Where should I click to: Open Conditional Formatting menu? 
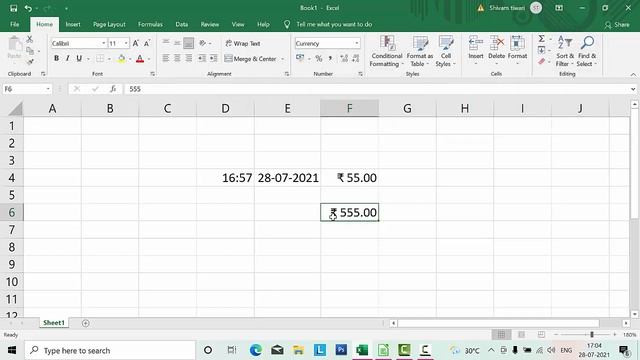click(x=387, y=51)
